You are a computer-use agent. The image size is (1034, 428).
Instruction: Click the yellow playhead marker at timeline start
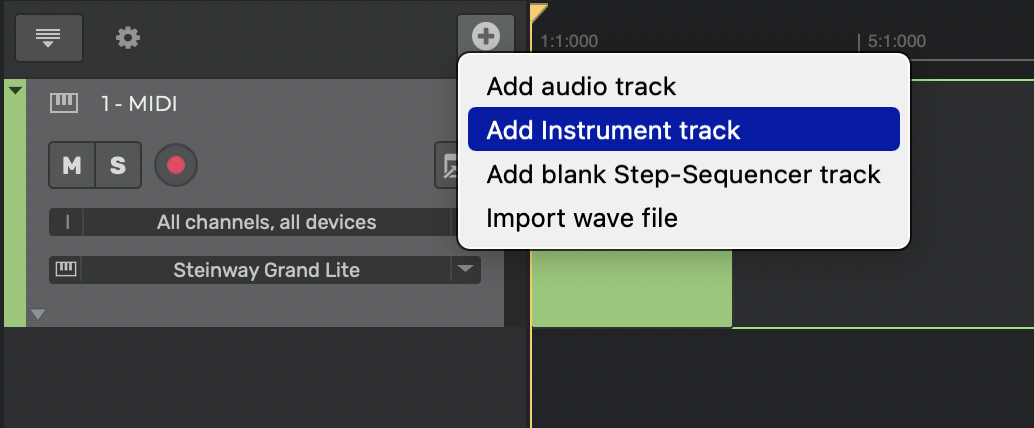tap(538, 13)
